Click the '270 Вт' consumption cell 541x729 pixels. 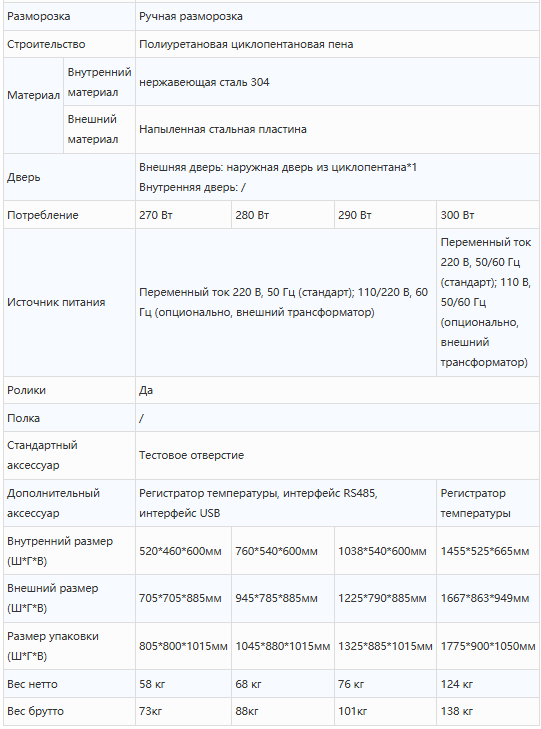pos(183,215)
